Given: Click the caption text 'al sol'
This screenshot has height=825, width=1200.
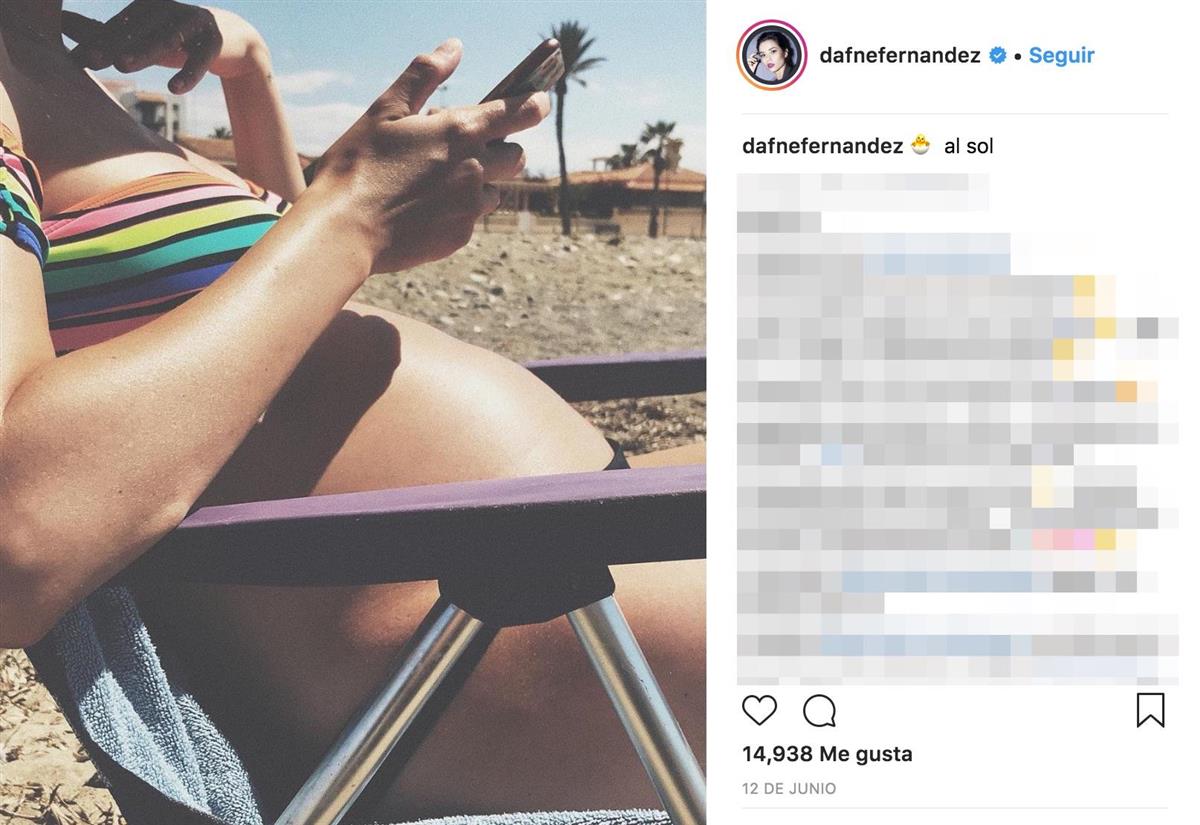Looking at the screenshot, I should click(x=968, y=146).
